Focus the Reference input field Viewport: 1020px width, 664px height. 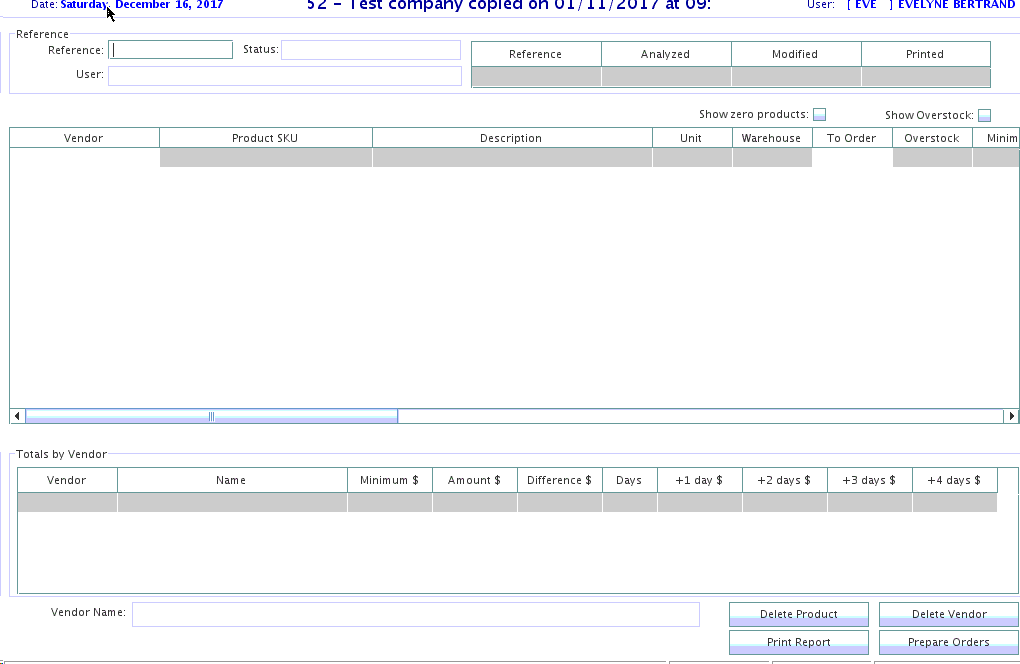[171, 50]
